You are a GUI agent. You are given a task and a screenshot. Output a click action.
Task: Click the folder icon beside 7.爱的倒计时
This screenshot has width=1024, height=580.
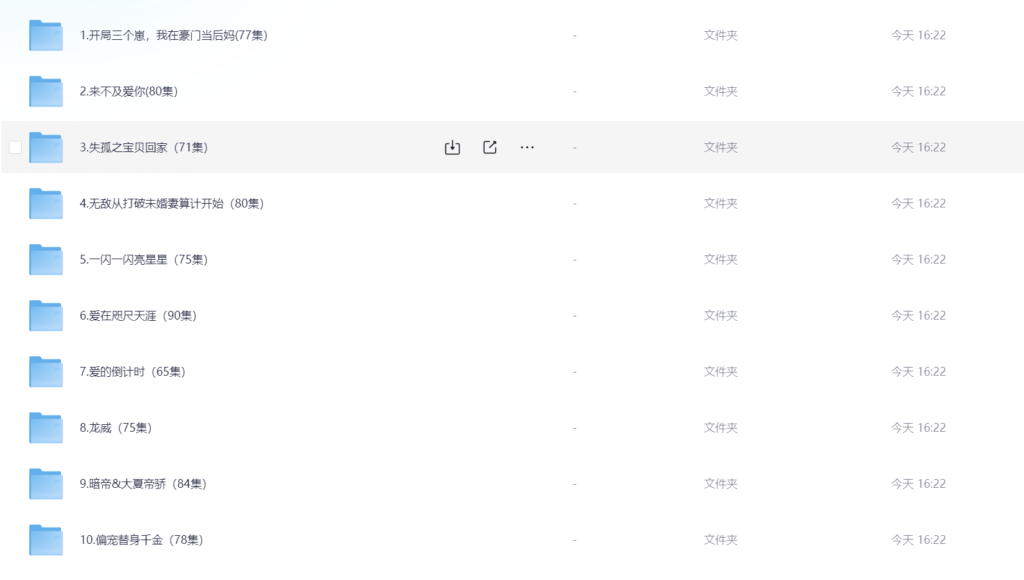click(x=46, y=371)
